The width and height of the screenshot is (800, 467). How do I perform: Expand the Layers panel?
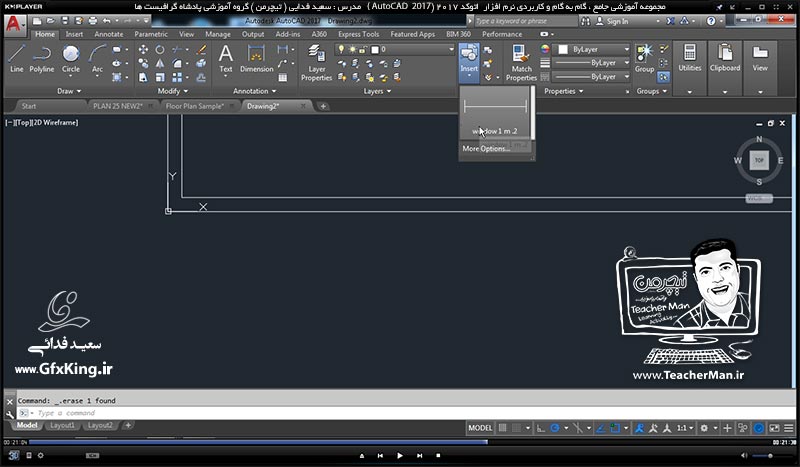pos(377,91)
